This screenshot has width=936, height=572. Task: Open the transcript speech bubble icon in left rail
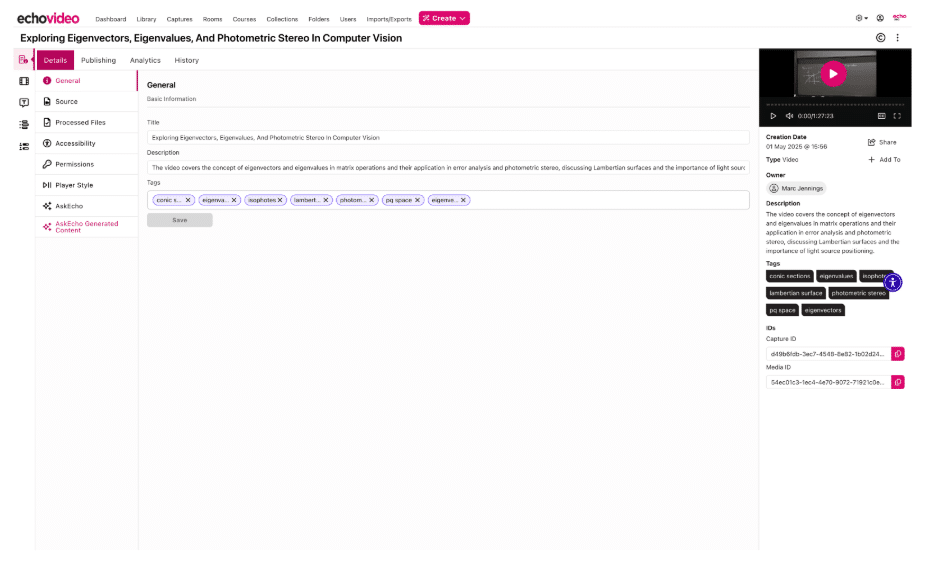[x=24, y=103]
